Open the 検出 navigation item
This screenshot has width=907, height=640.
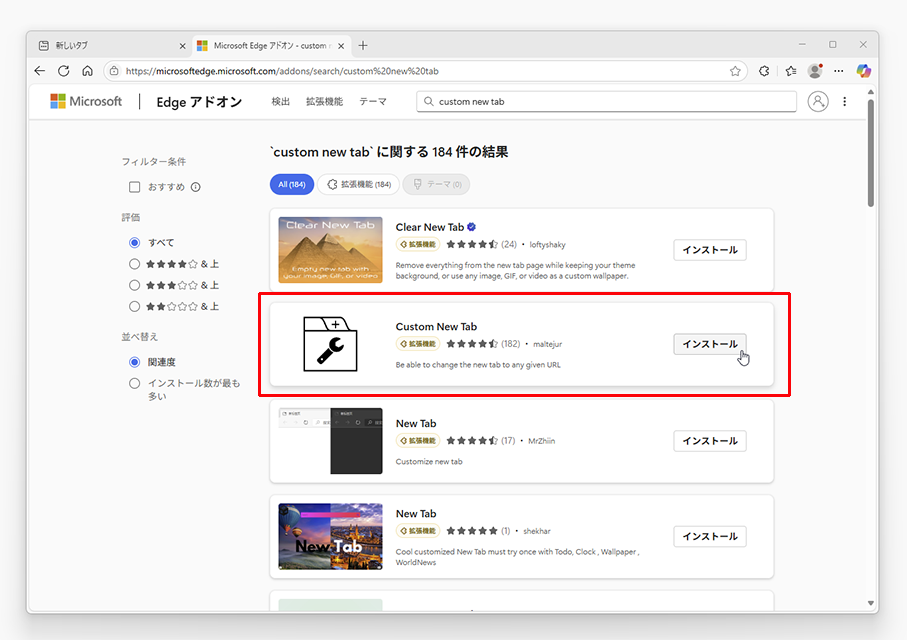tap(281, 101)
